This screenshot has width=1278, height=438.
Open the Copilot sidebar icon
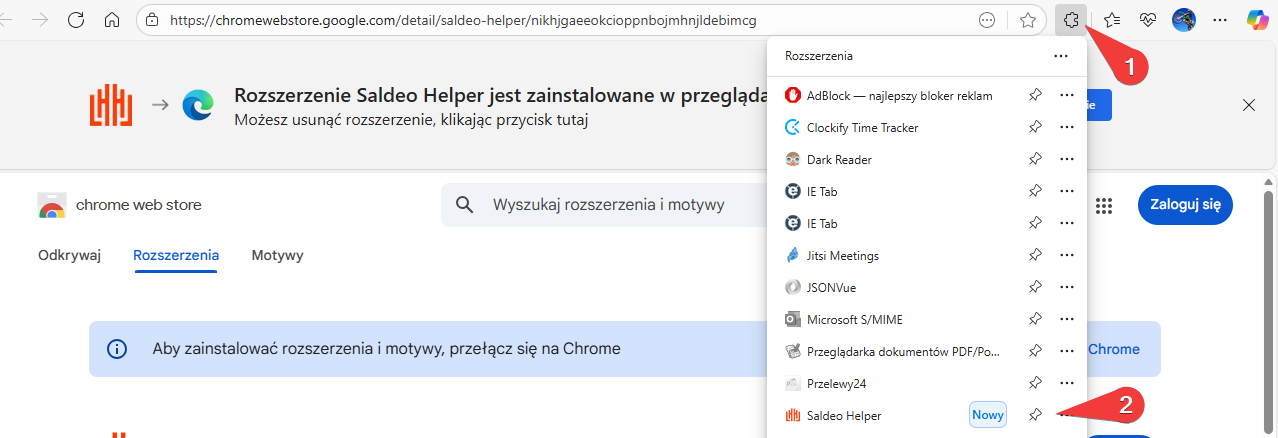click(1258, 20)
